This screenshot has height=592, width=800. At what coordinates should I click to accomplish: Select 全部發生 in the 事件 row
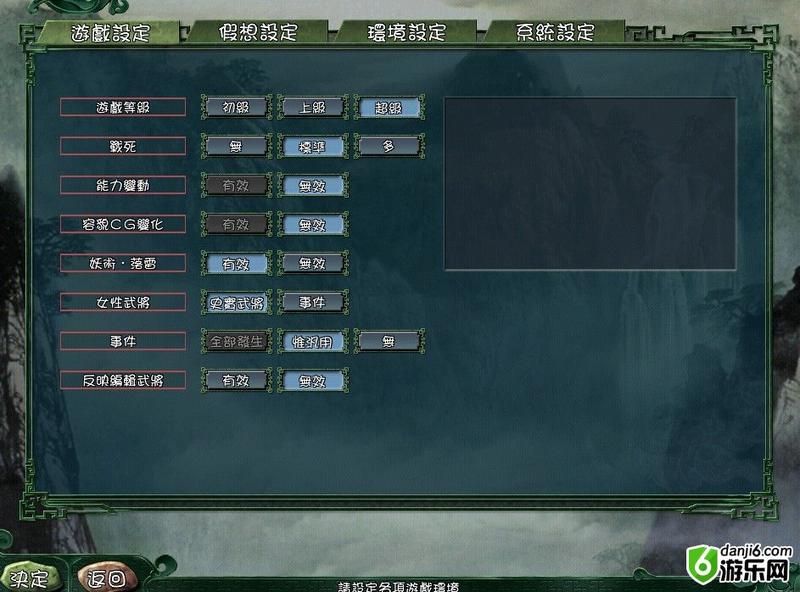tap(236, 341)
